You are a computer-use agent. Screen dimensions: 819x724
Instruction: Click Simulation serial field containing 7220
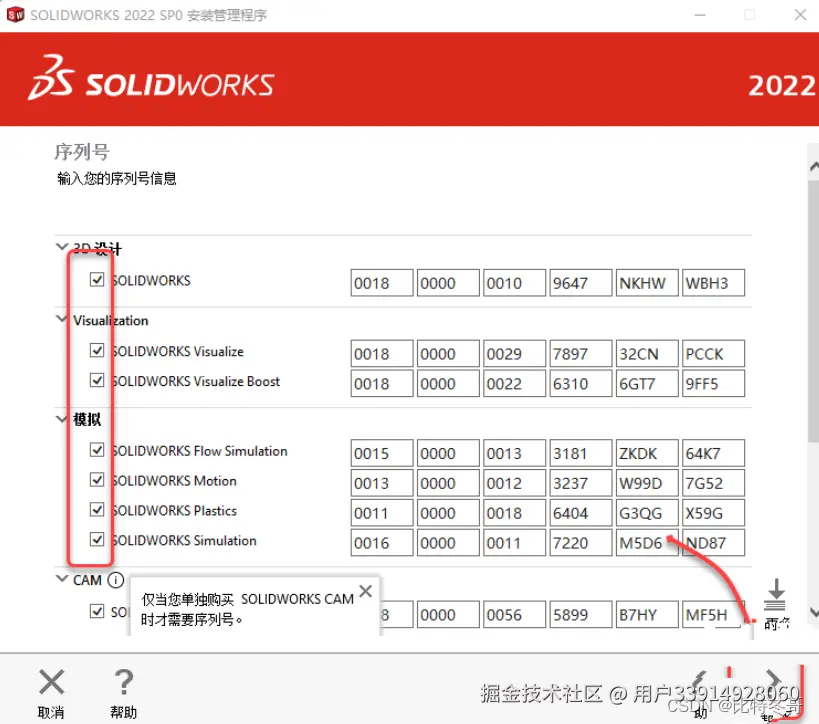581,542
